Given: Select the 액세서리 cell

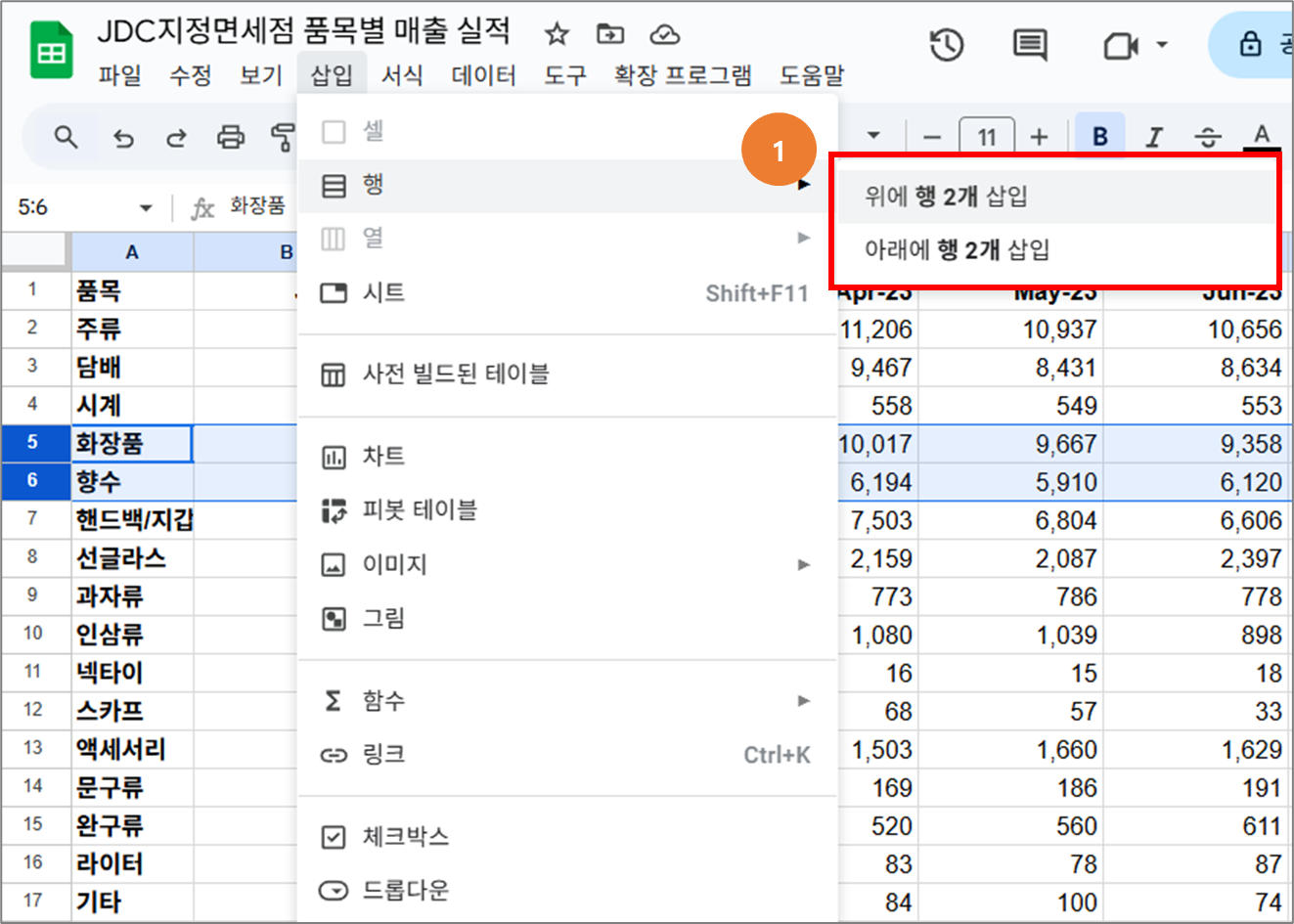Looking at the screenshot, I should [x=132, y=749].
